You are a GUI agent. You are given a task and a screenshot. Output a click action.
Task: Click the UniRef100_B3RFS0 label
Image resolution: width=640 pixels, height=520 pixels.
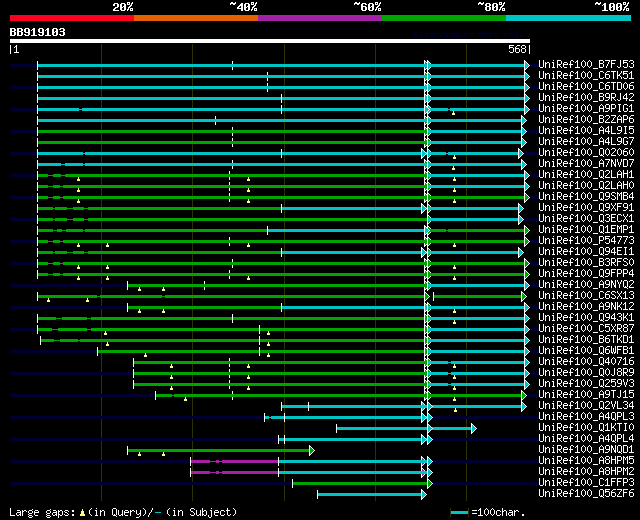point(586,263)
